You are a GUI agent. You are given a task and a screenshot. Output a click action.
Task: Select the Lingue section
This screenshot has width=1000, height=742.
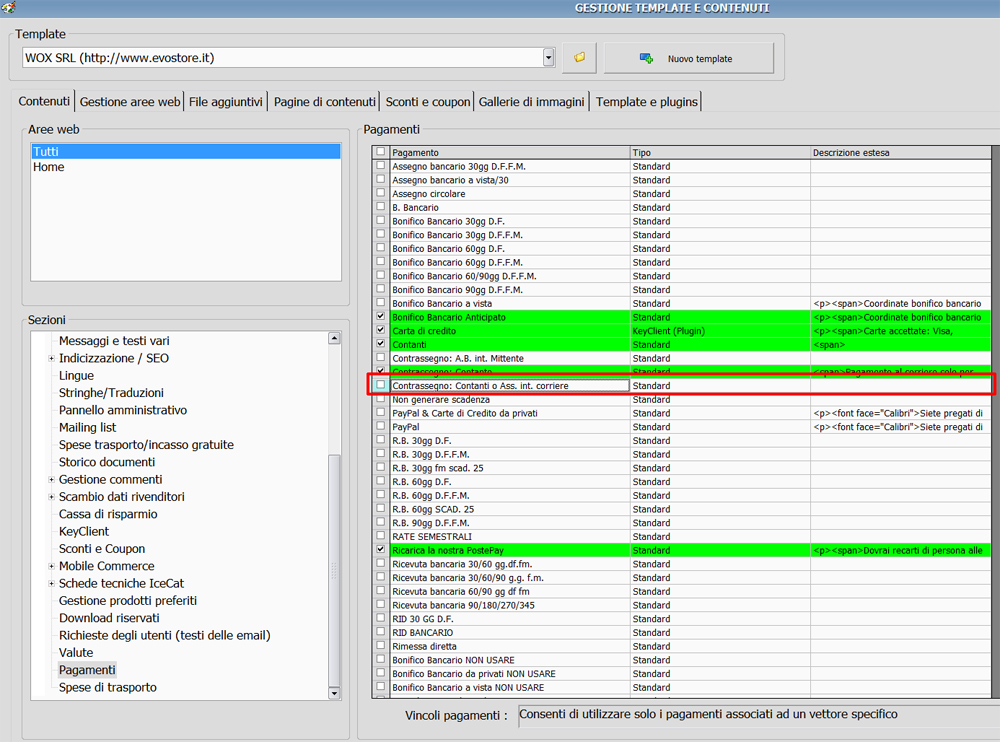click(76, 376)
